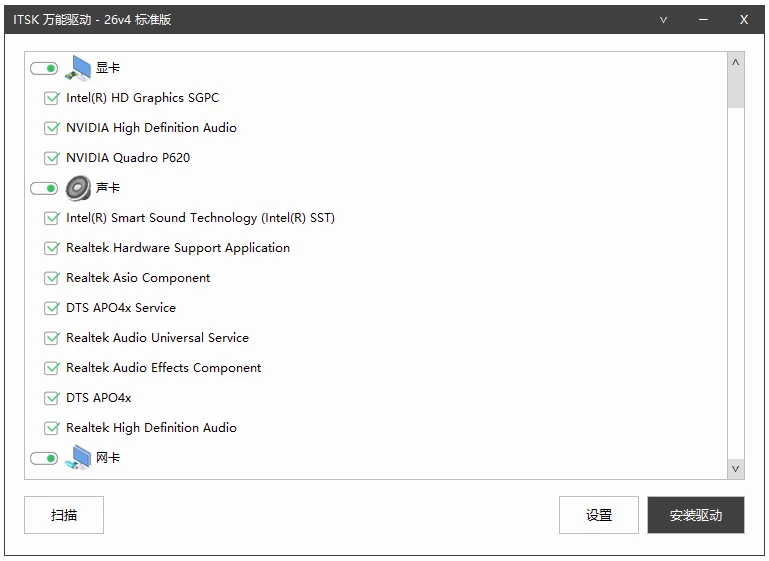This screenshot has height=561, width=769.
Task: Click the vertical scrollbar thumb
Action: pos(736,89)
